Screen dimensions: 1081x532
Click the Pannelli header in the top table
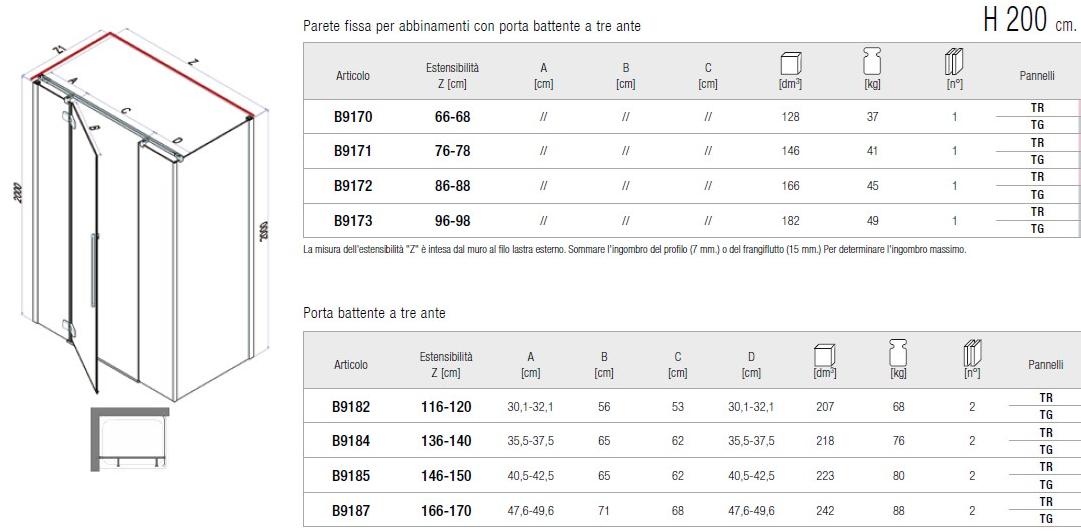click(1037, 75)
